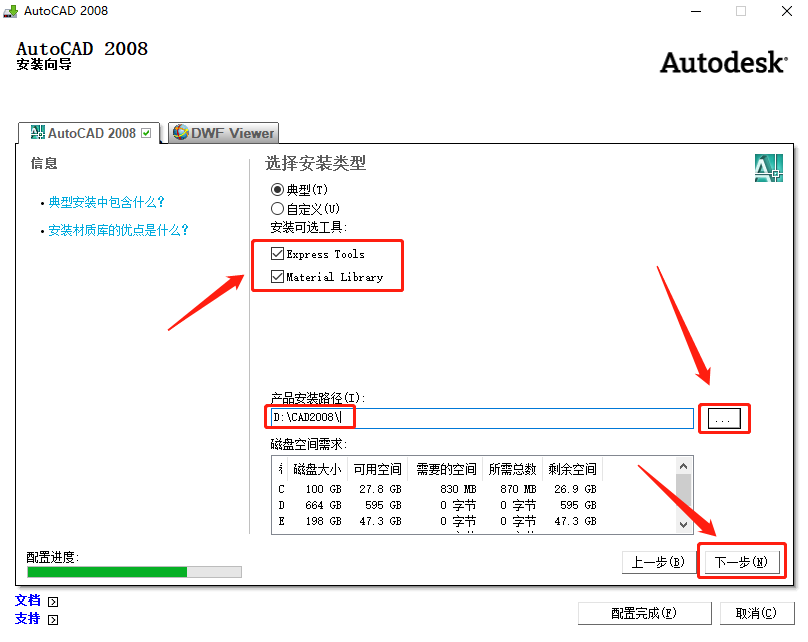Select the C drive row in the disk table
Screen dimensions: 808x642
[438, 489]
